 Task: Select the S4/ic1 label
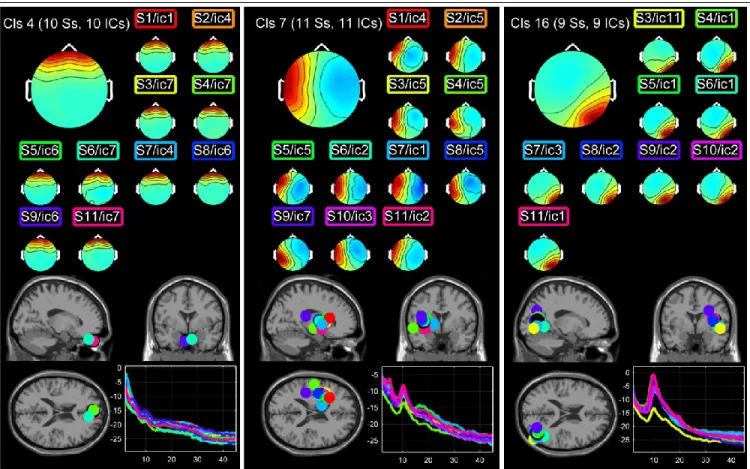tap(716, 19)
